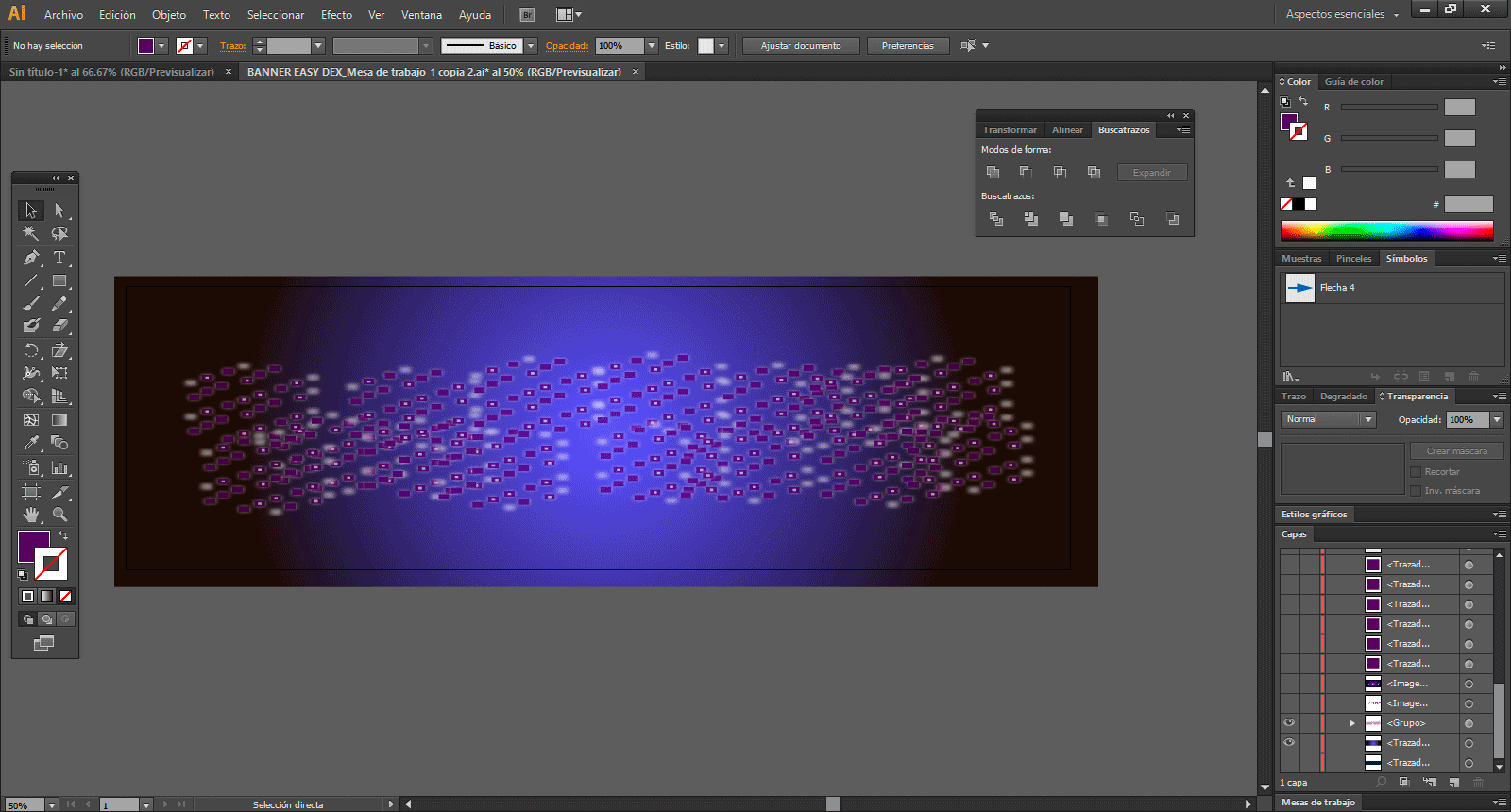Click Unite shape mode in Buscatrazos
This screenshot has width=1511, height=812.
click(993, 172)
